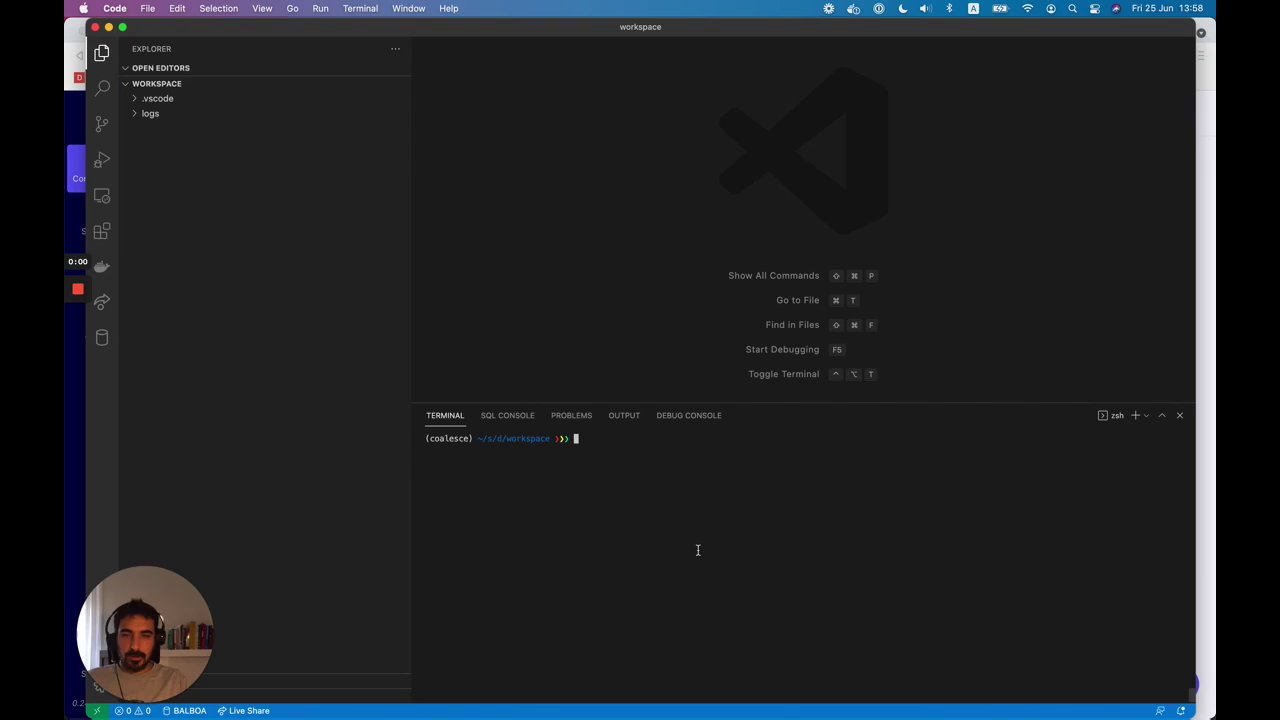Open the Extensions view icon
This screenshot has width=1280, height=720.
(102, 231)
